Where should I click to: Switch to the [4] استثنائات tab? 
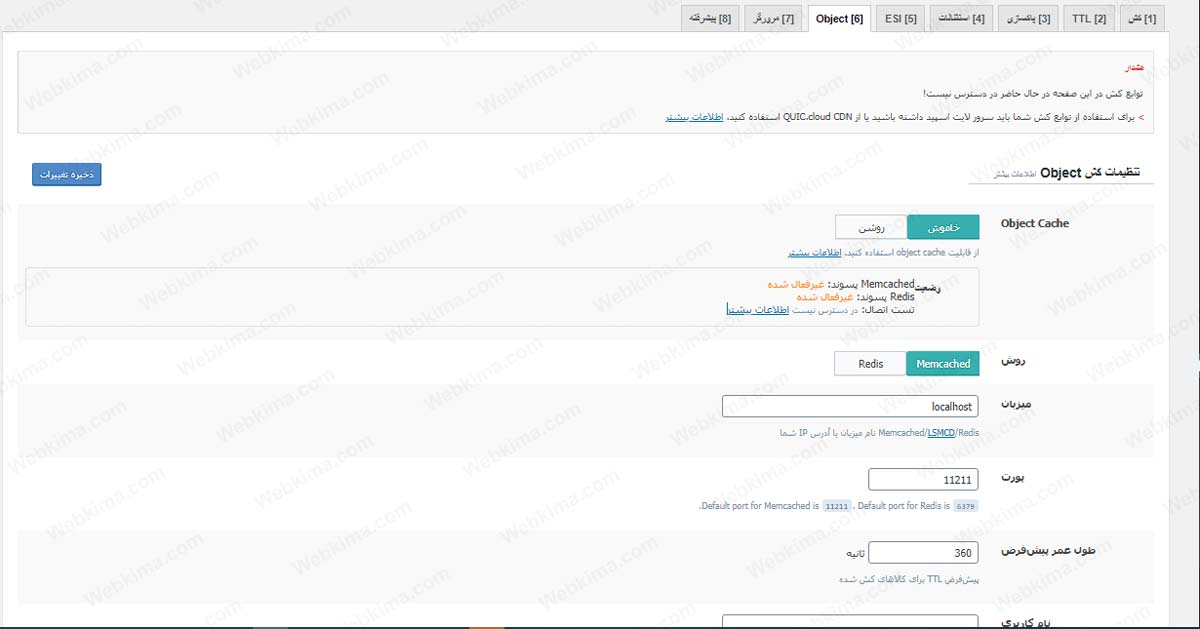pyautogui.click(x=961, y=19)
